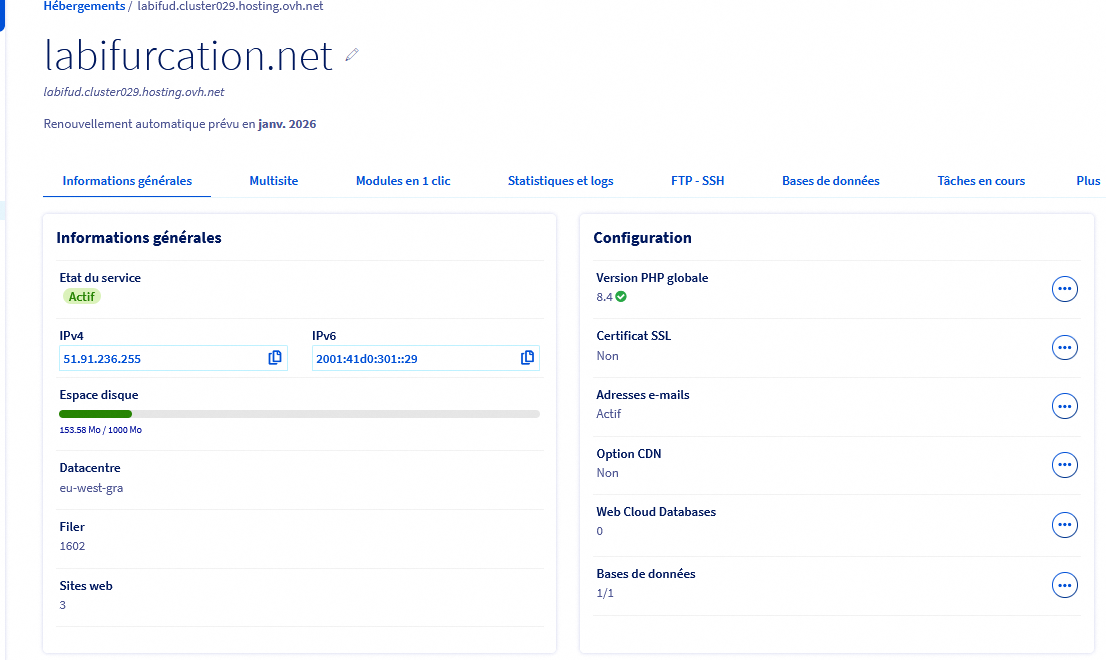
Task: Expand the Adresses e-mails actions menu
Action: 1065,406
